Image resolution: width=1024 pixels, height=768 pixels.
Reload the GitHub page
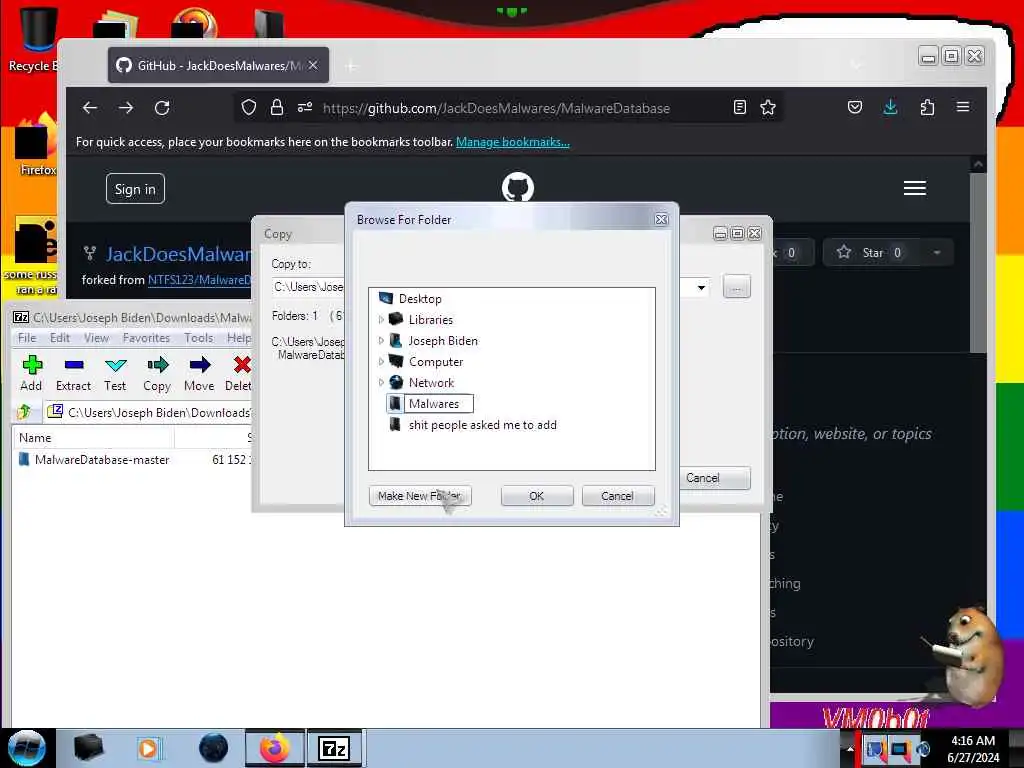point(162,108)
